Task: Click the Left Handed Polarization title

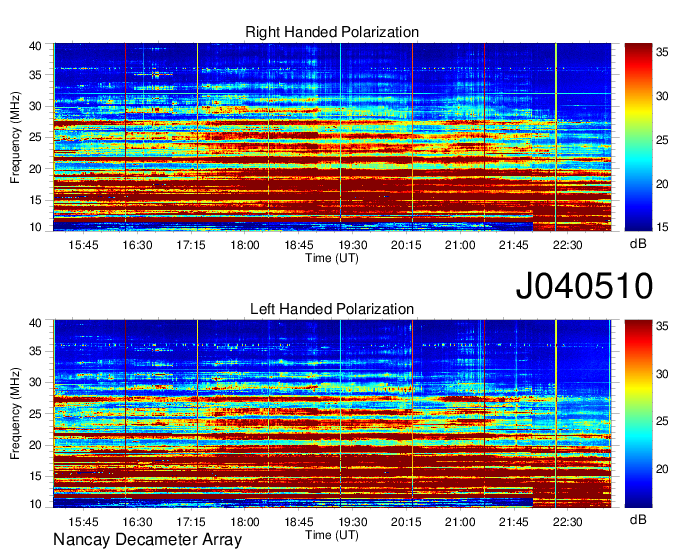Action: point(332,309)
